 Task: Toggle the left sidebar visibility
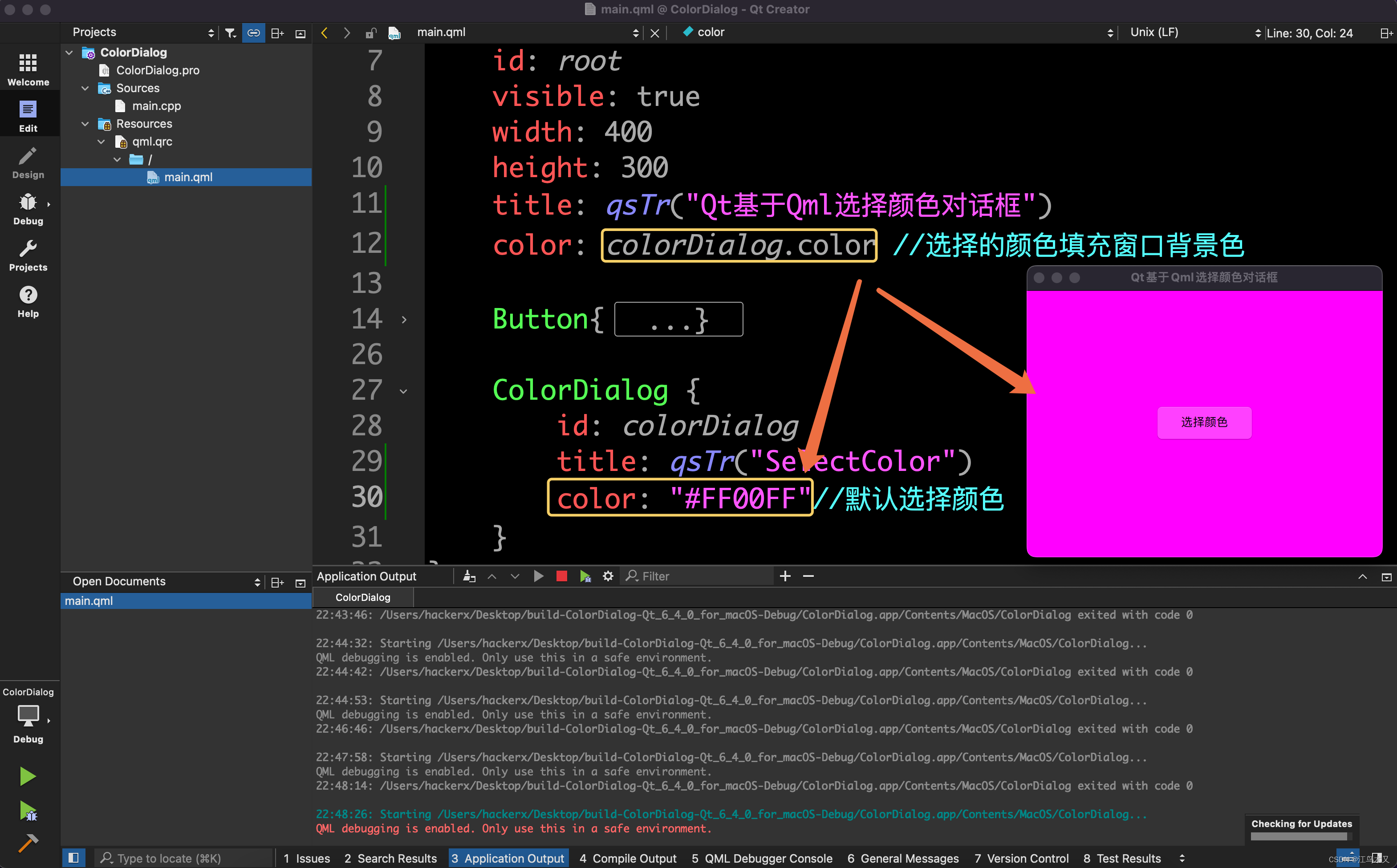(73, 858)
